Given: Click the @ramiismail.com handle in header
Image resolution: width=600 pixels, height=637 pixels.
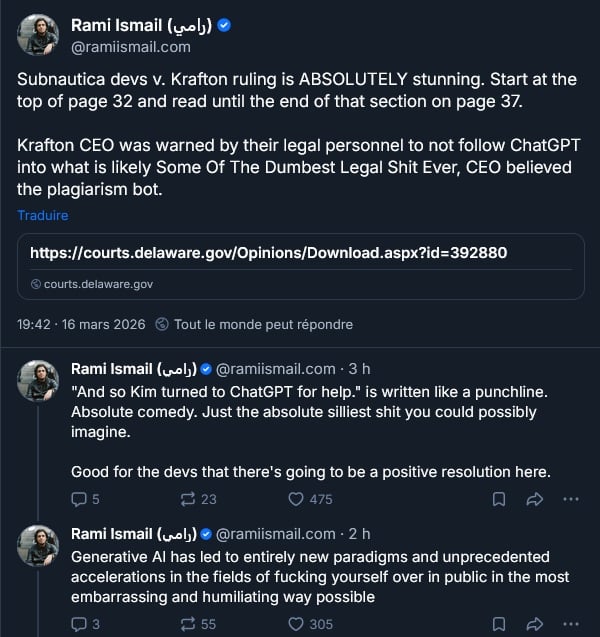Looking at the screenshot, I should tap(130, 46).
